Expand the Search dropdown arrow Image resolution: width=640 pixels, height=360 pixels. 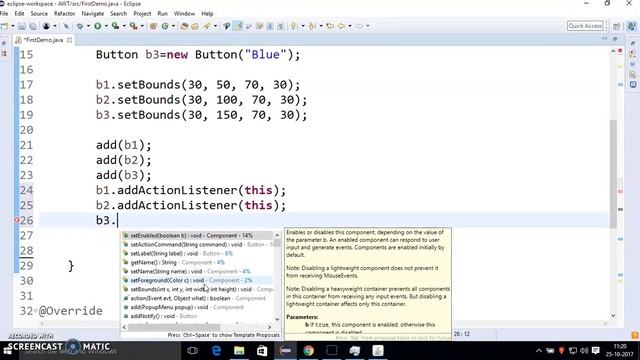point(216,26)
